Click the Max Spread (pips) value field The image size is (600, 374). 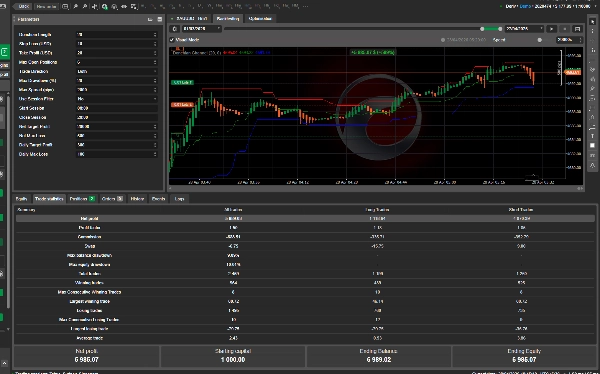point(117,90)
